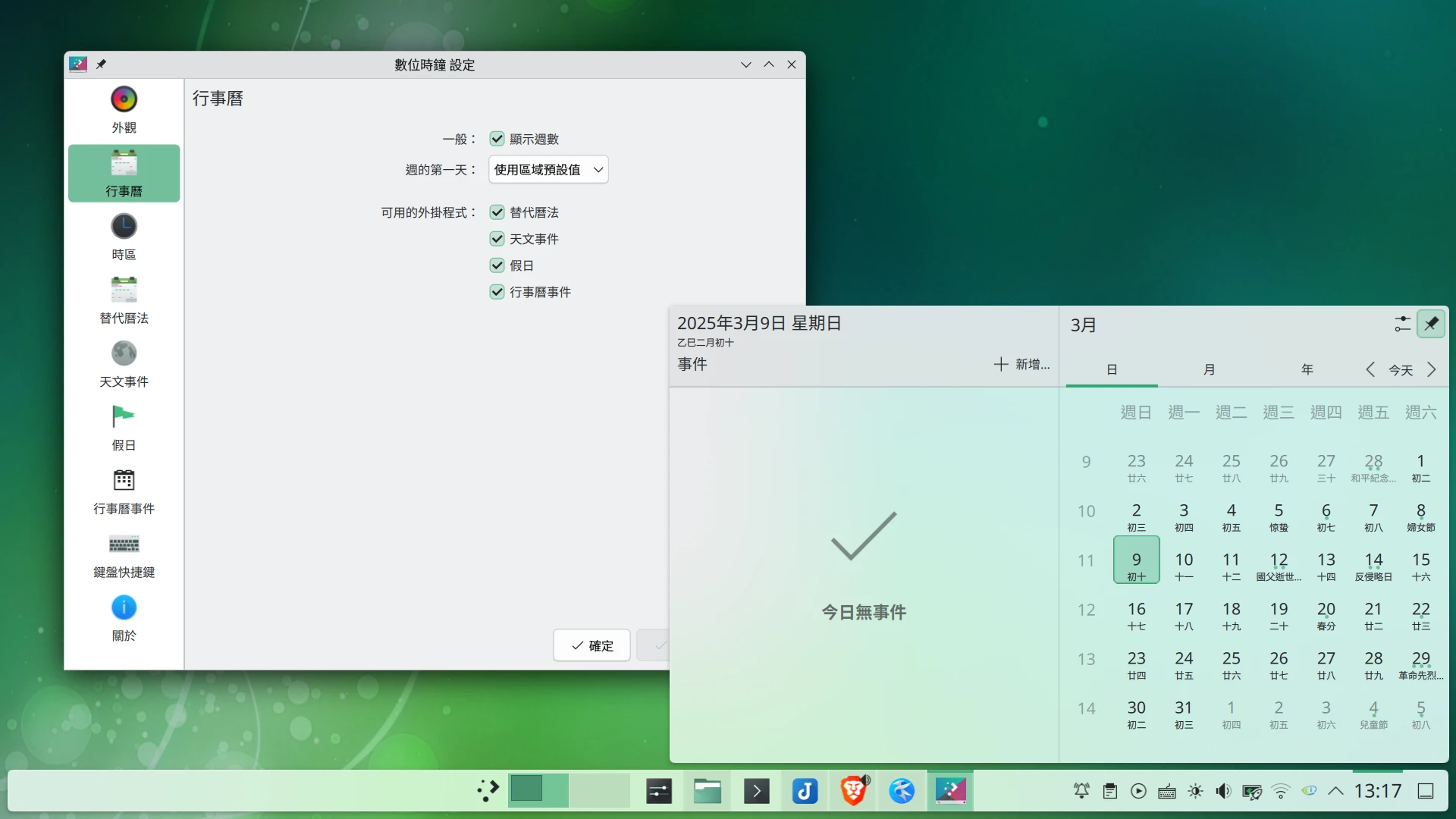This screenshot has height=819, width=1456.
Task: Toggle the 天文事件 plugin checkbox
Action: point(497,239)
